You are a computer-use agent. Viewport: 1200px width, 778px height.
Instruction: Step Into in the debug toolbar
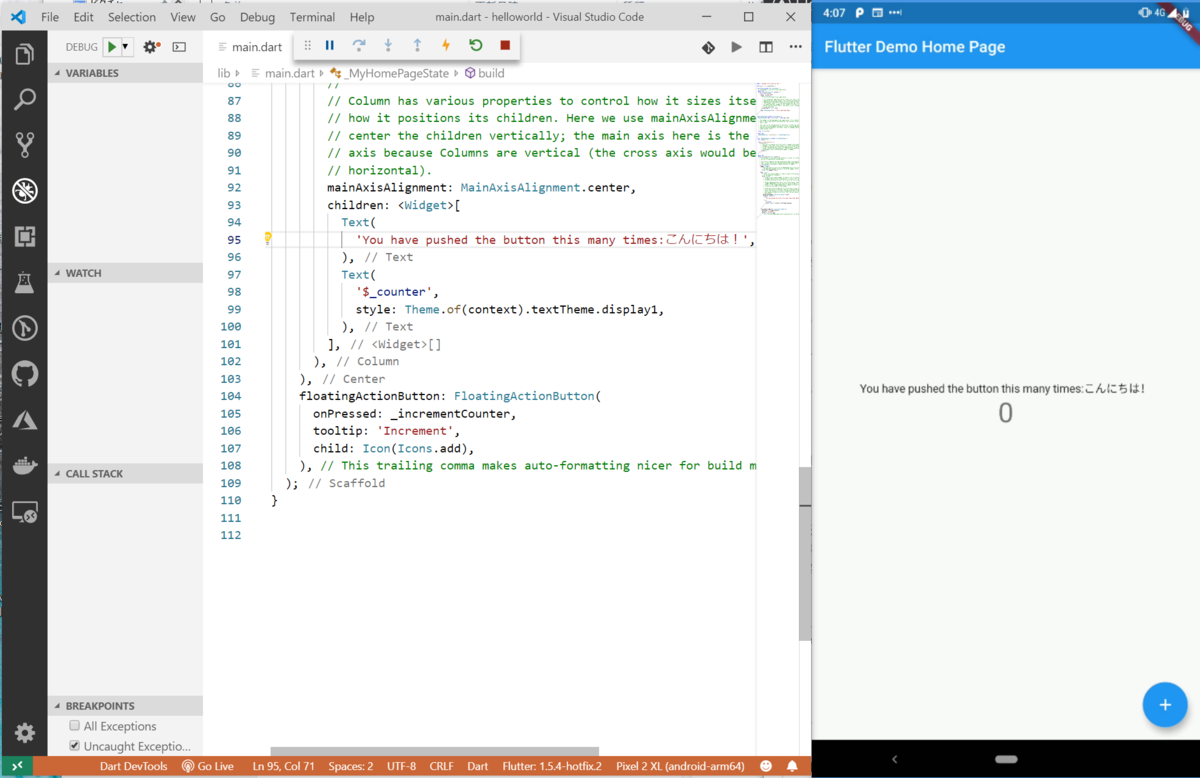pyautogui.click(x=388, y=45)
